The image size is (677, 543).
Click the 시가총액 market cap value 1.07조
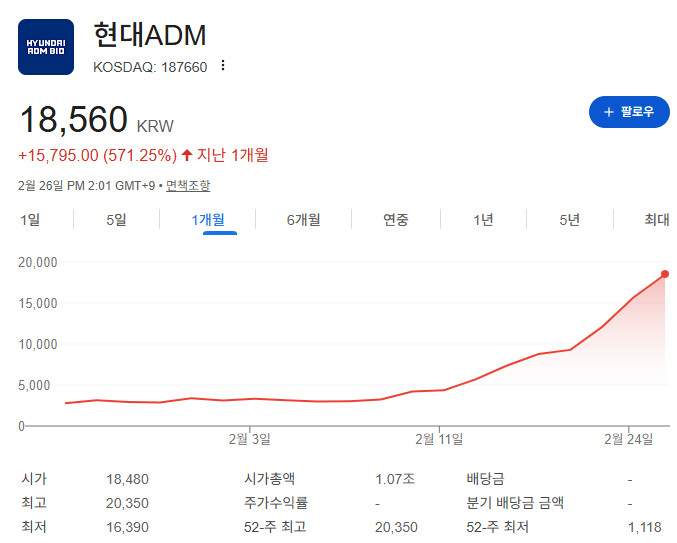(395, 479)
